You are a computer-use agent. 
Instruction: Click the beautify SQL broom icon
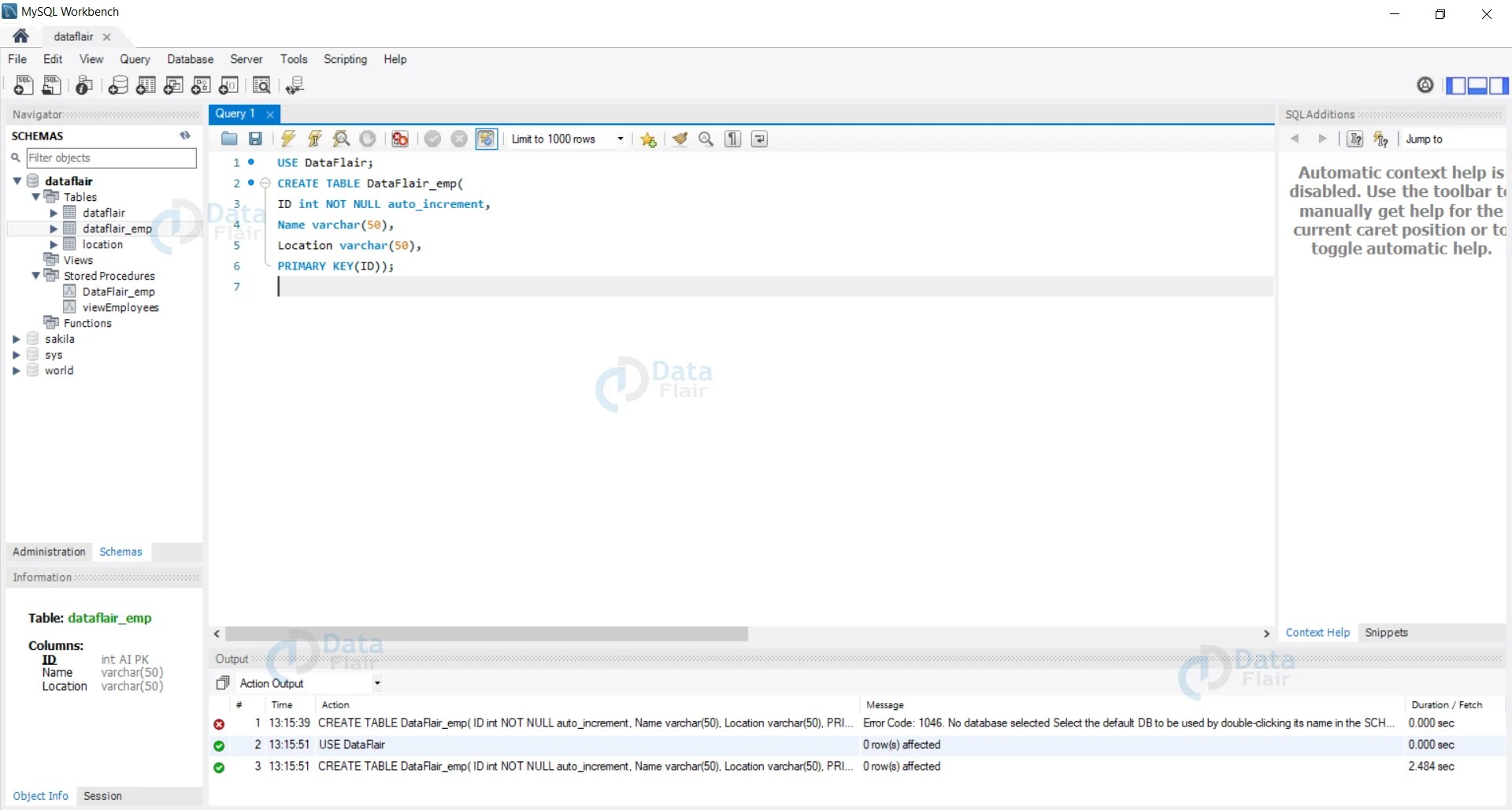(680, 139)
